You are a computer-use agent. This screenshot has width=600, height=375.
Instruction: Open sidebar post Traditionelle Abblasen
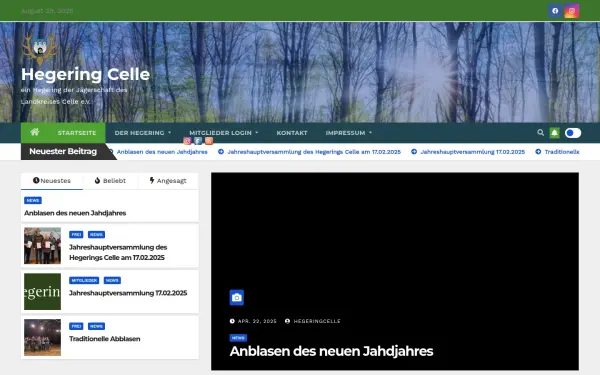[104, 339]
